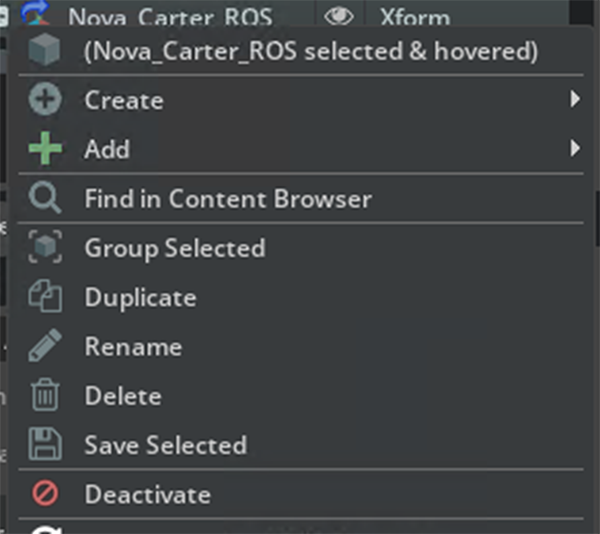Select Save Selected menu entry
This screenshot has width=600, height=534.
point(165,445)
